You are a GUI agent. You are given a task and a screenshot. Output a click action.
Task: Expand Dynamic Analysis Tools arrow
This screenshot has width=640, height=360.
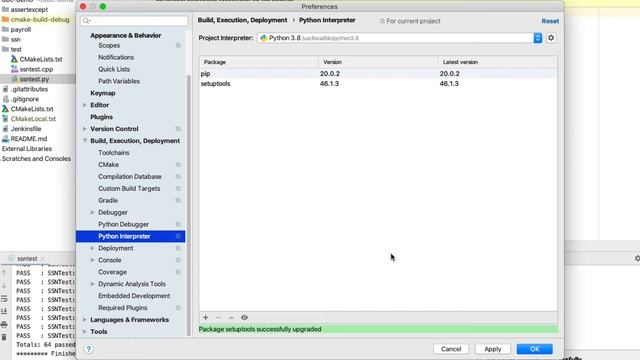(93, 284)
